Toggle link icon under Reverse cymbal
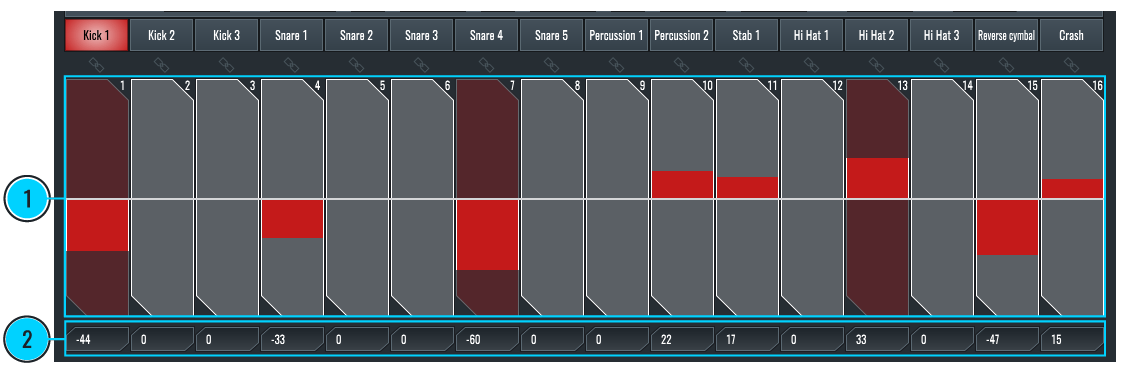 pyautogui.click(x=1007, y=64)
